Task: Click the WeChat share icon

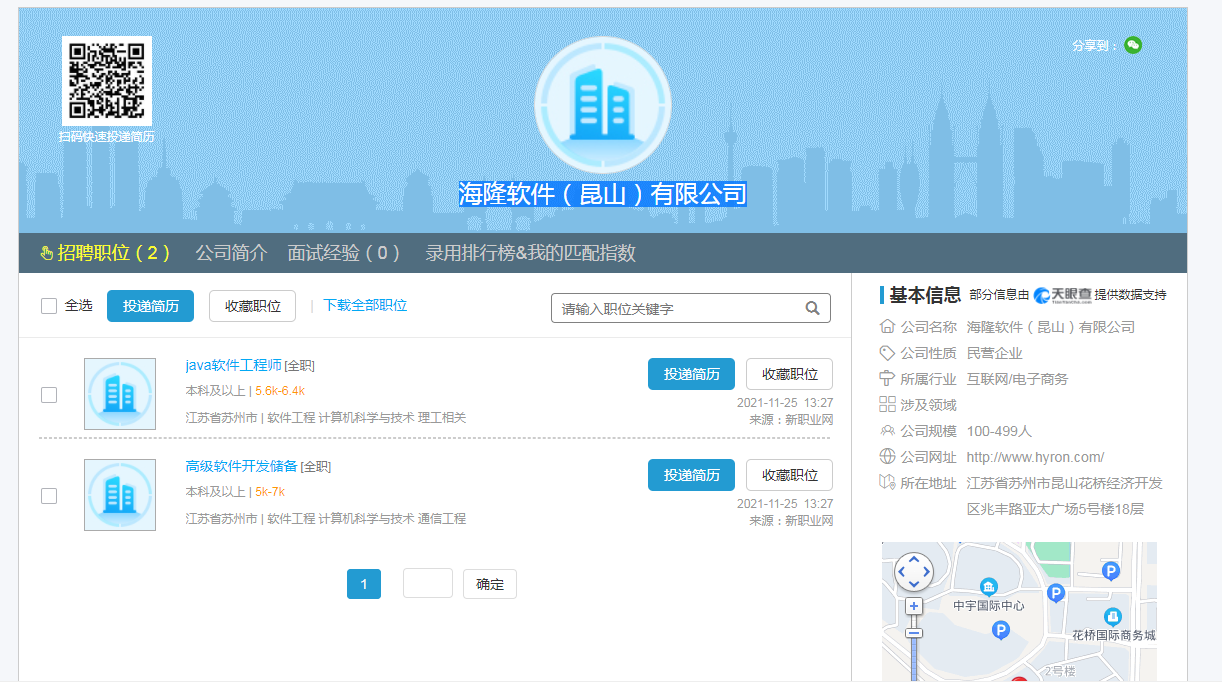Action: coord(1132,45)
